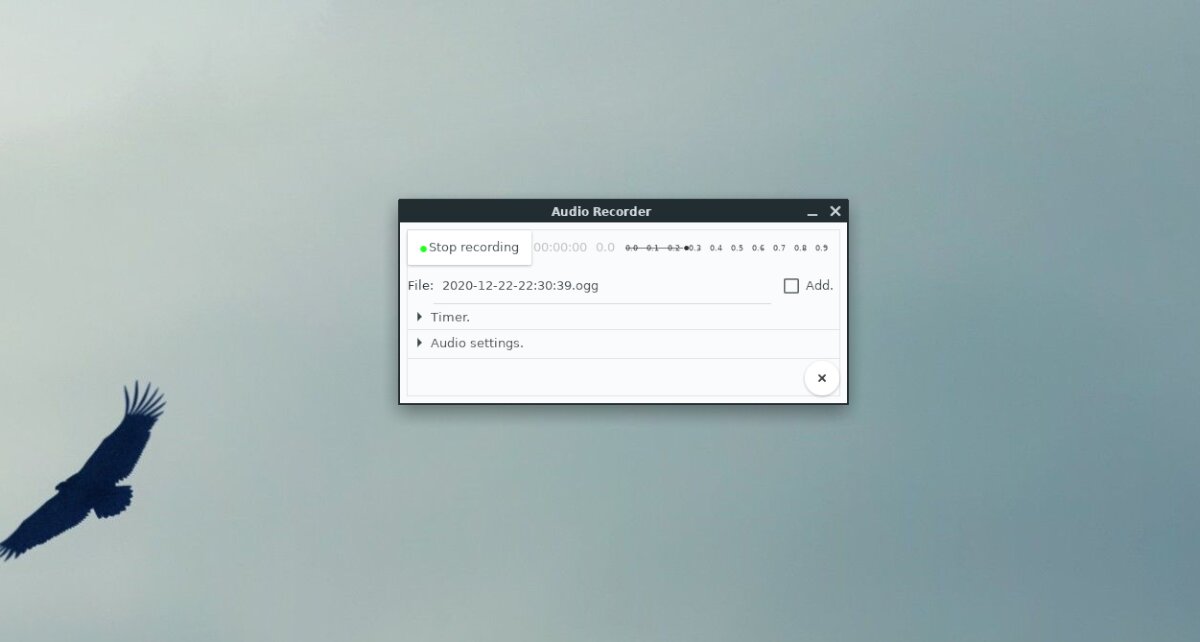The width and height of the screenshot is (1200, 642).
Task: Click the Timer disclosure triangle
Action: point(419,317)
